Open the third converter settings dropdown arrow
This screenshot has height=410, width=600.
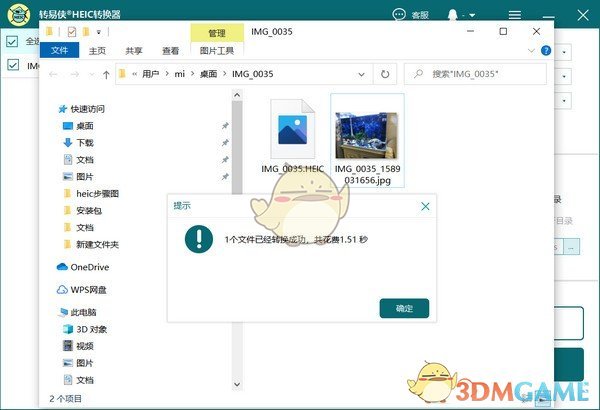coord(564,101)
